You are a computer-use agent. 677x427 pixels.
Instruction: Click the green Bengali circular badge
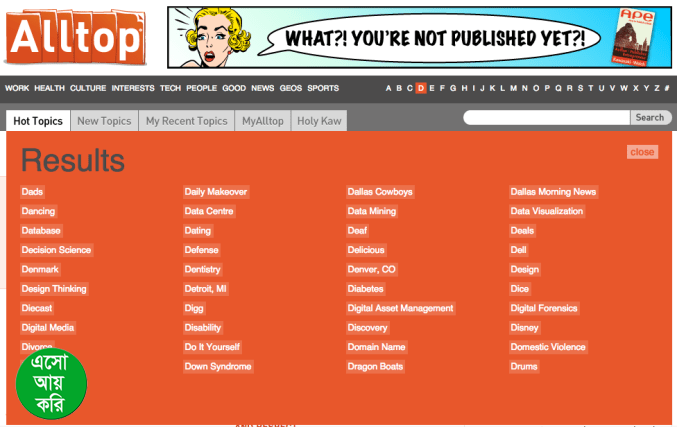point(51,384)
